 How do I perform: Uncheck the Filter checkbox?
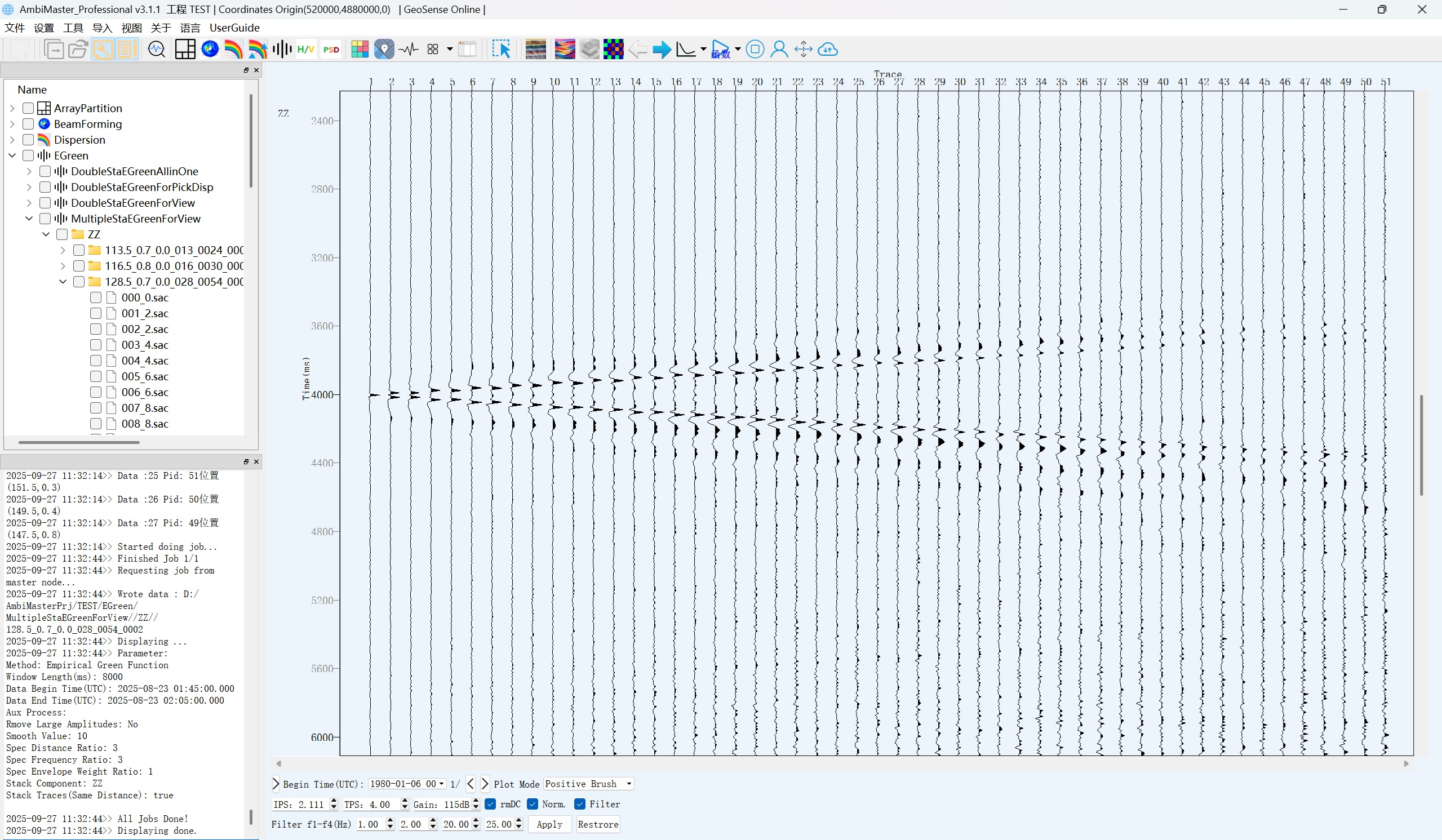580,804
